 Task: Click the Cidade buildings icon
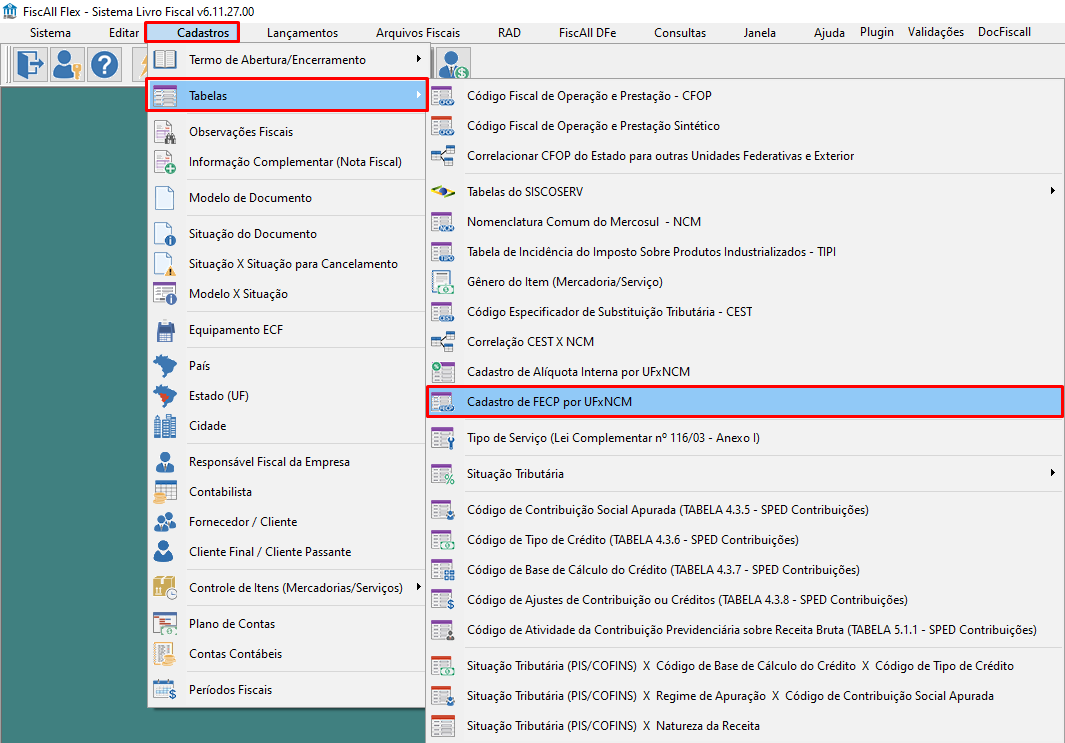pos(164,426)
